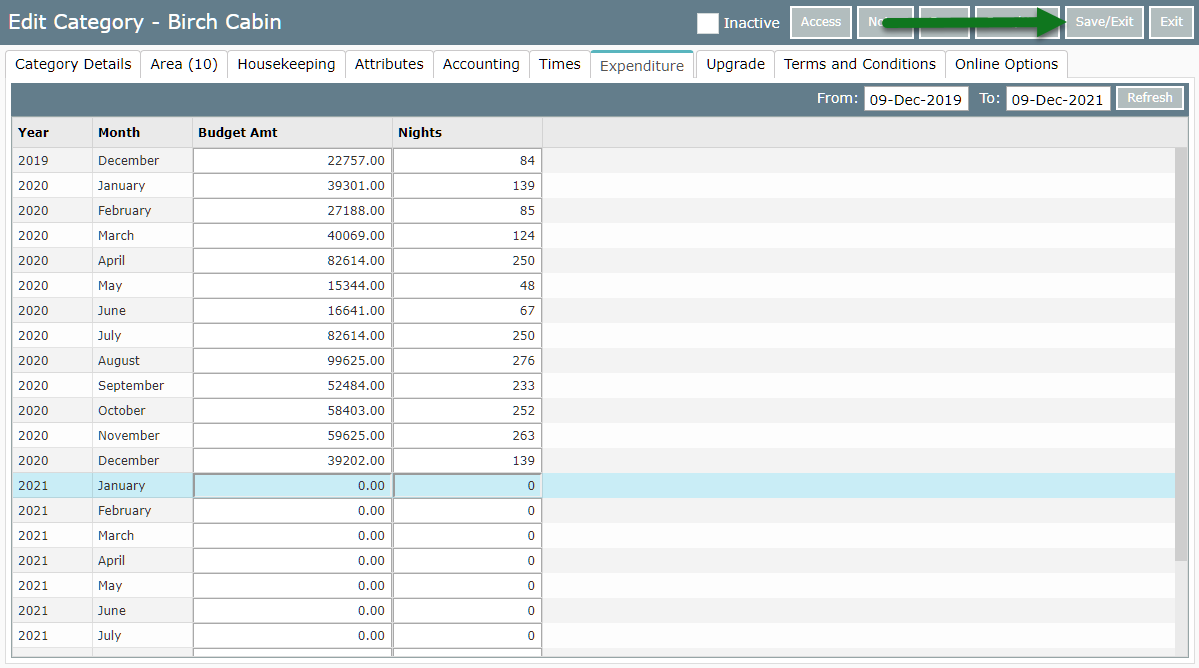Select the 2020 August month cell
Screen dimensions: 1199x668
(x=142, y=361)
